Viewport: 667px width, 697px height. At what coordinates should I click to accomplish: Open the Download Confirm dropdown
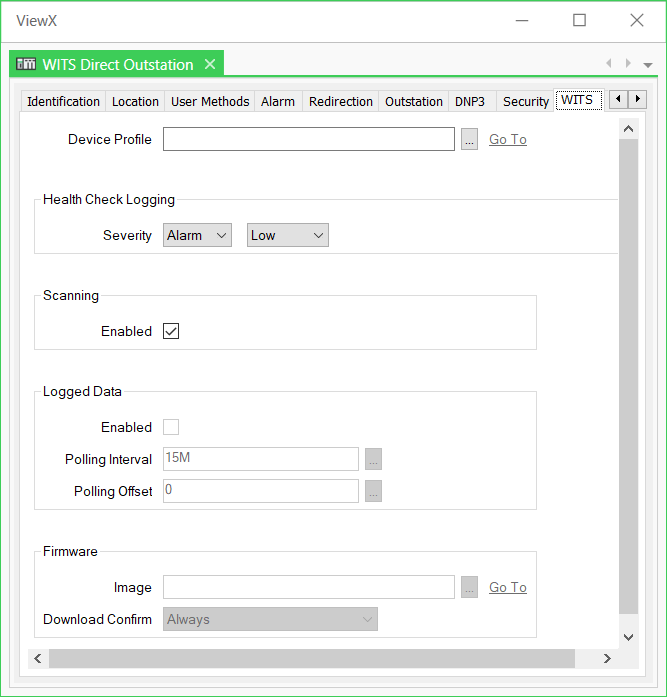(270, 620)
